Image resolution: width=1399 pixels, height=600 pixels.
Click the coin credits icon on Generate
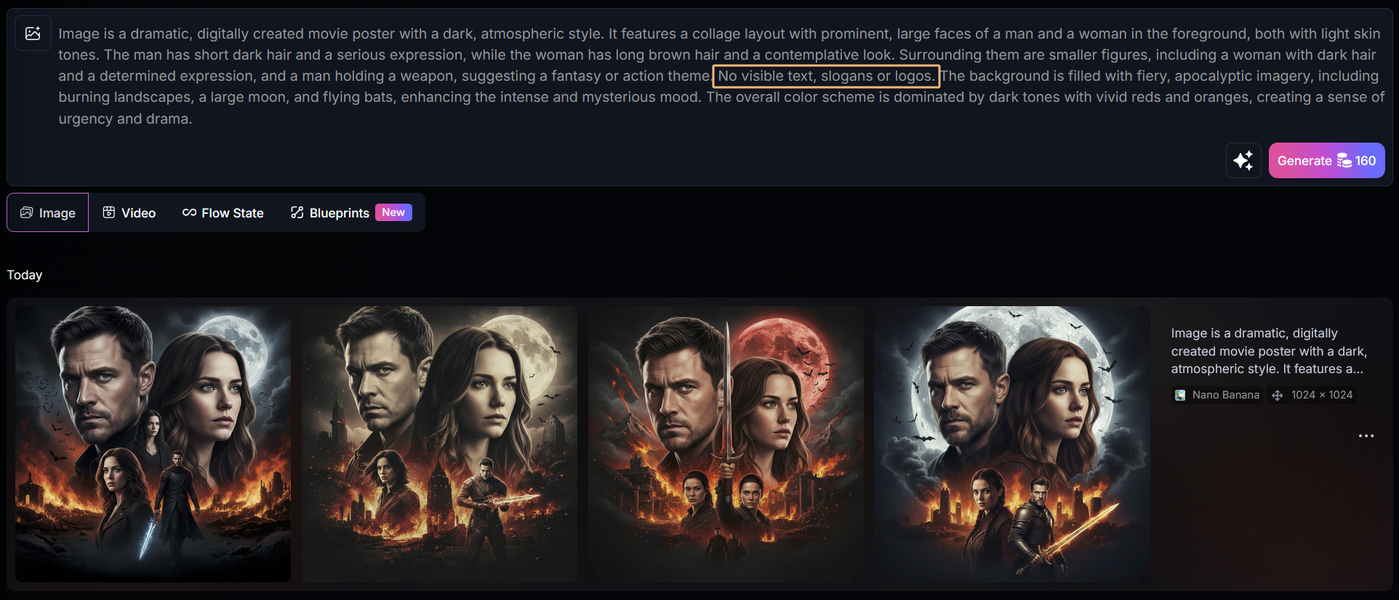pos(1344,160)
